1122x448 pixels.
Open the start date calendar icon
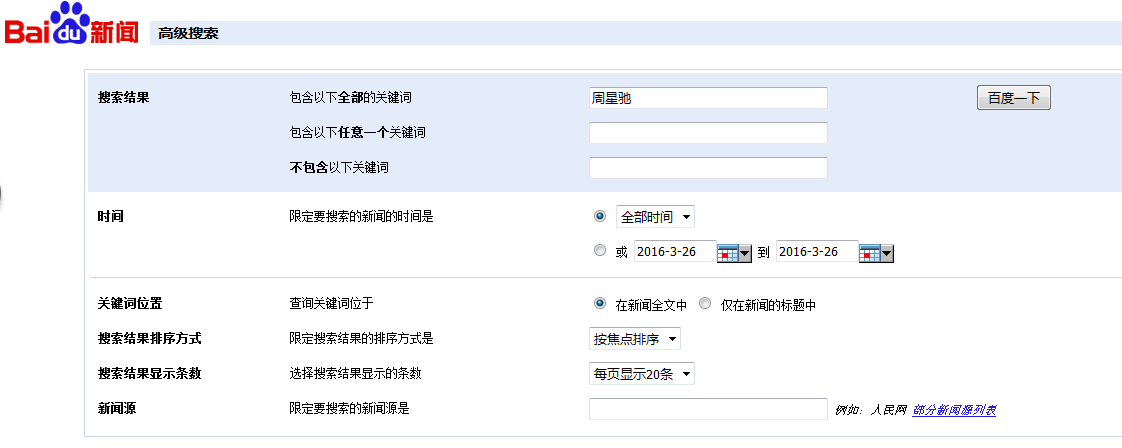tap(734, 253)
